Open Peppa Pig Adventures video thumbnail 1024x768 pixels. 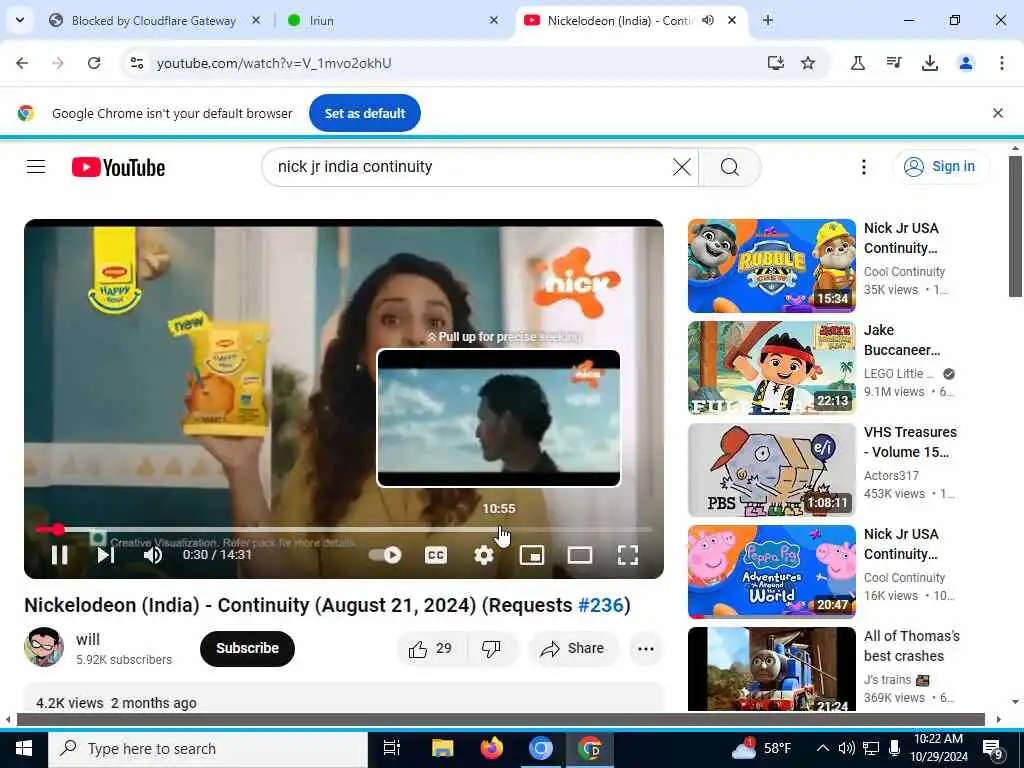pos(771,571)
